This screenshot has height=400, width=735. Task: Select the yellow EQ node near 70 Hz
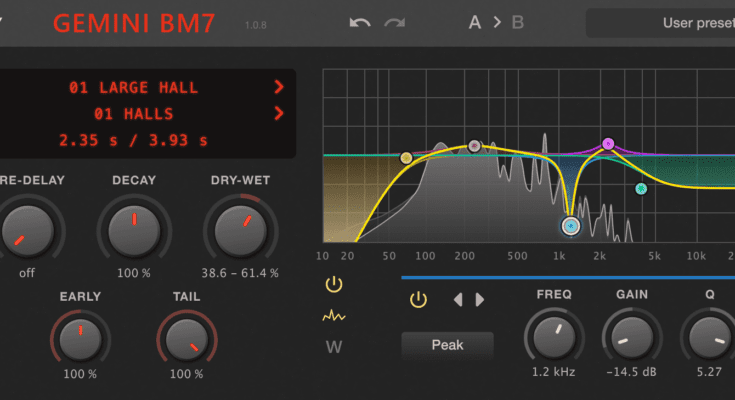pos(406,158)
